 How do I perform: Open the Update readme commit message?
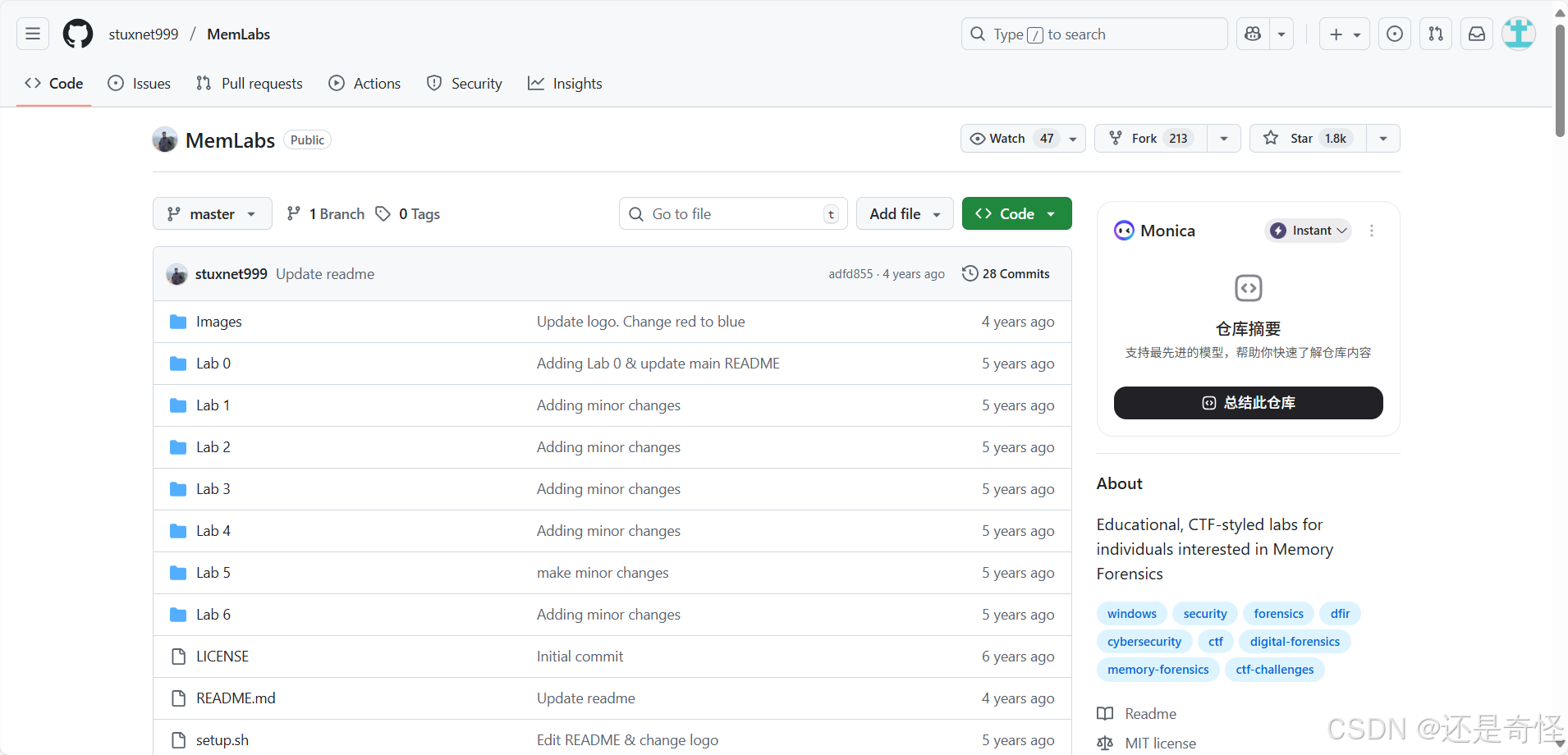pos(325,274)
